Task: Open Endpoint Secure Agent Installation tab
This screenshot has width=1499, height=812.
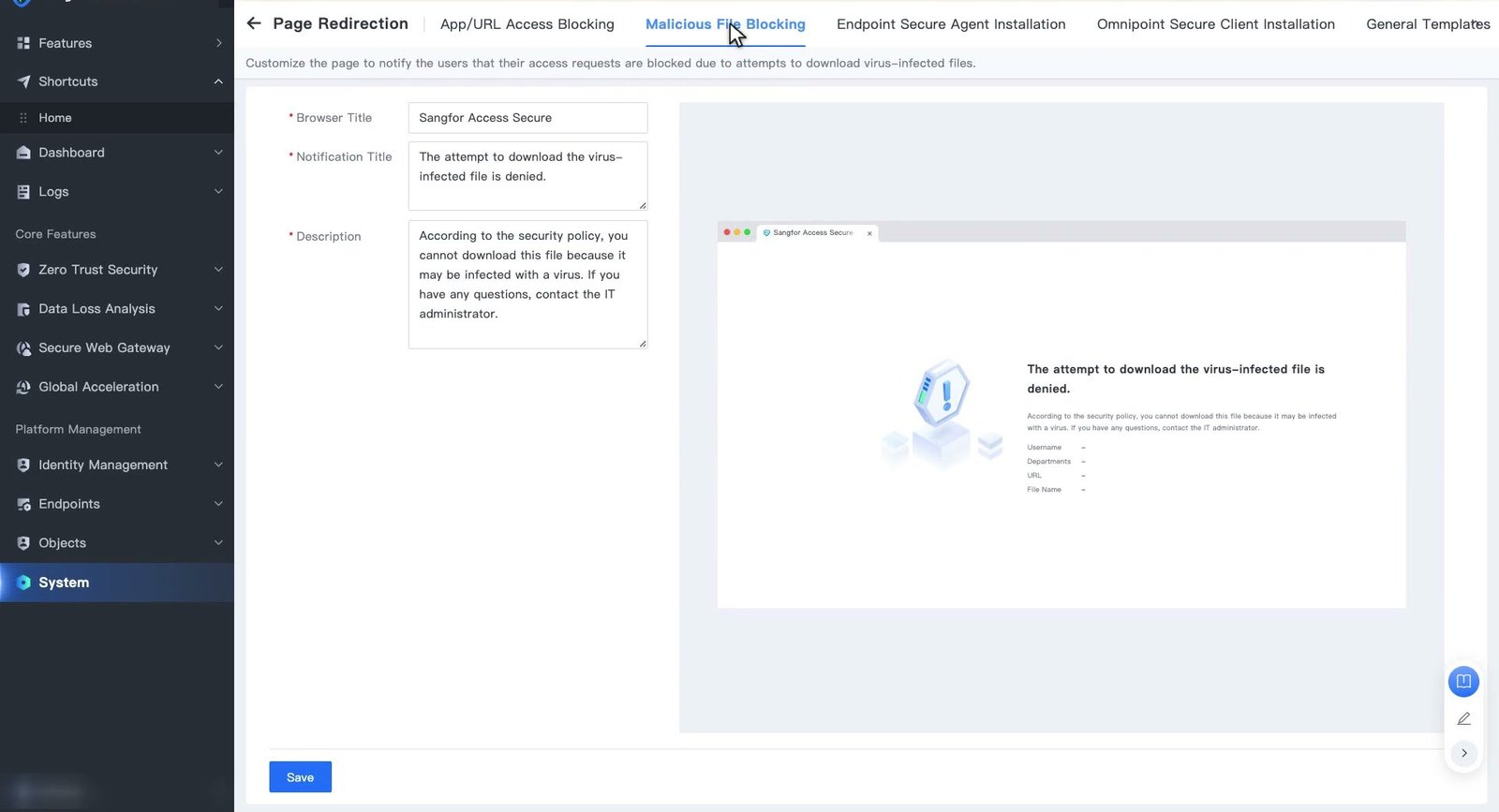Action: pyautogui.click(x=951, y=24)
